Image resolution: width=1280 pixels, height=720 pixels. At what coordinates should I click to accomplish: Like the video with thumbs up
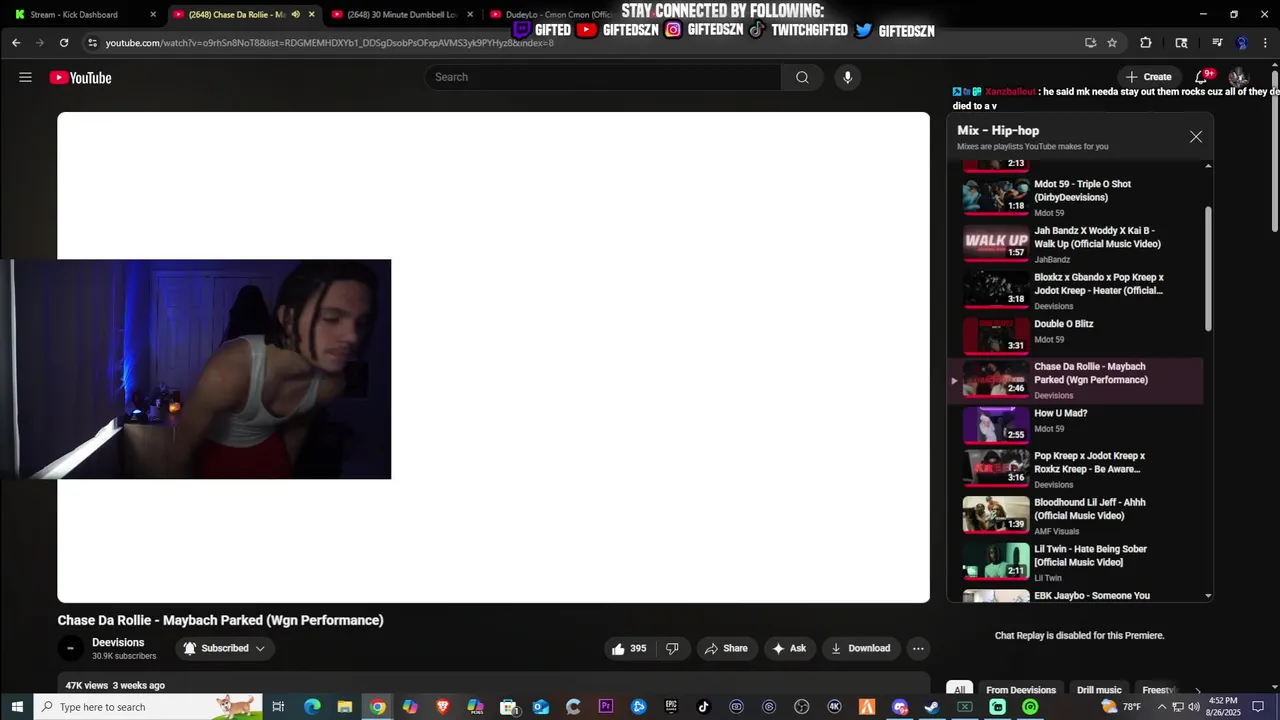[x=628, y=648]
